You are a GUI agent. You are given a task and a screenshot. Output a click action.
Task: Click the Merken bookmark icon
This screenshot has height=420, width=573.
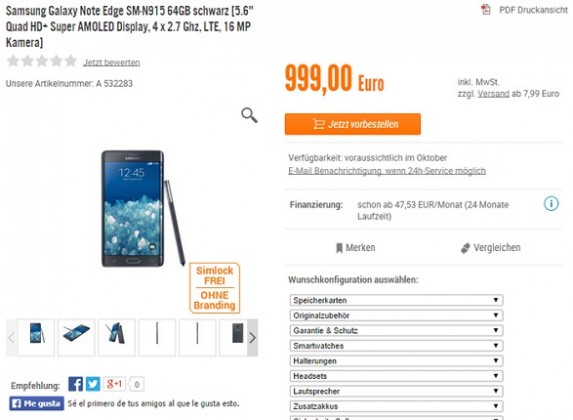(339, 248)
